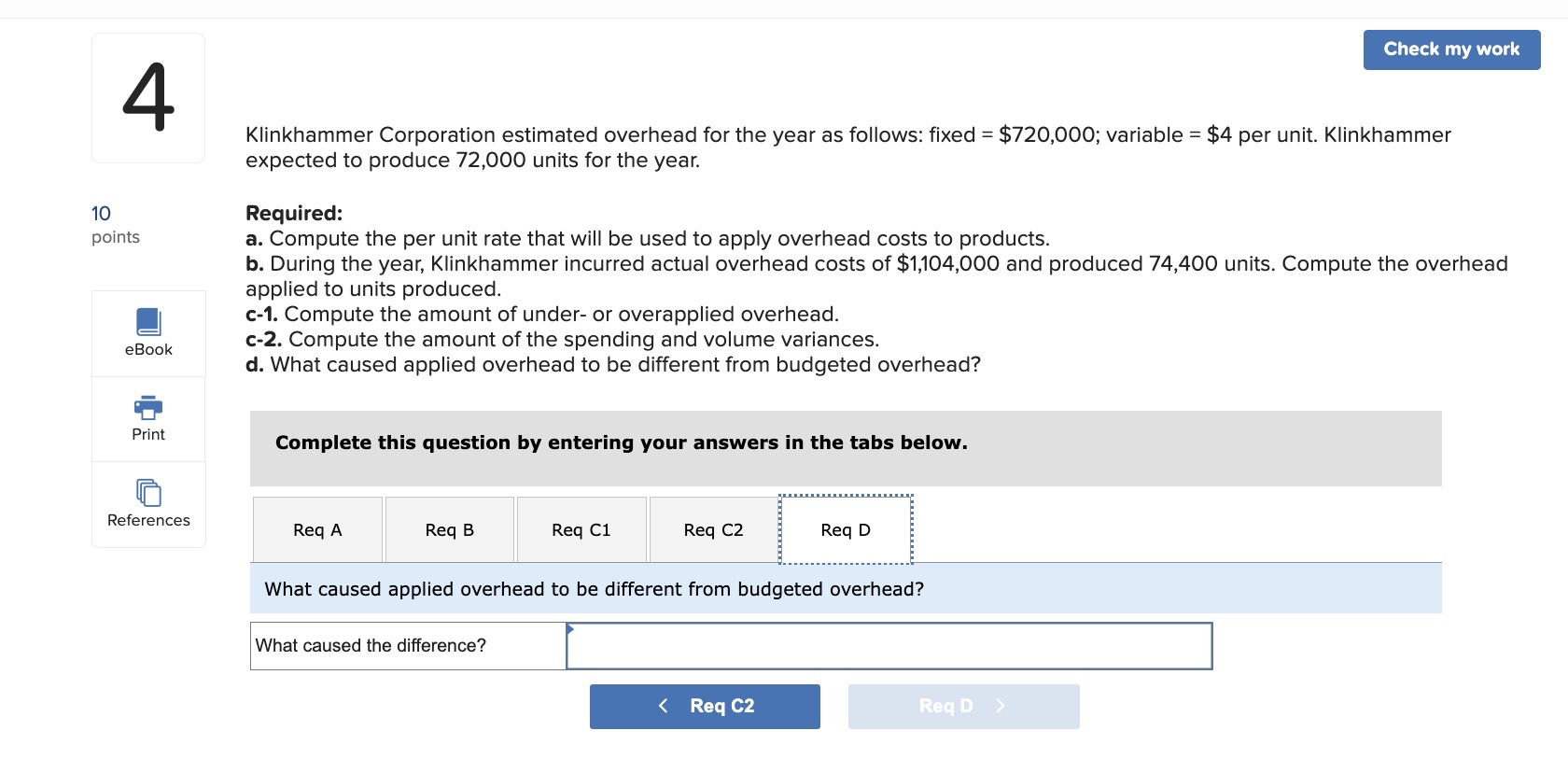Open the References panel
The image size is (1568, 773).
[147, 504]
